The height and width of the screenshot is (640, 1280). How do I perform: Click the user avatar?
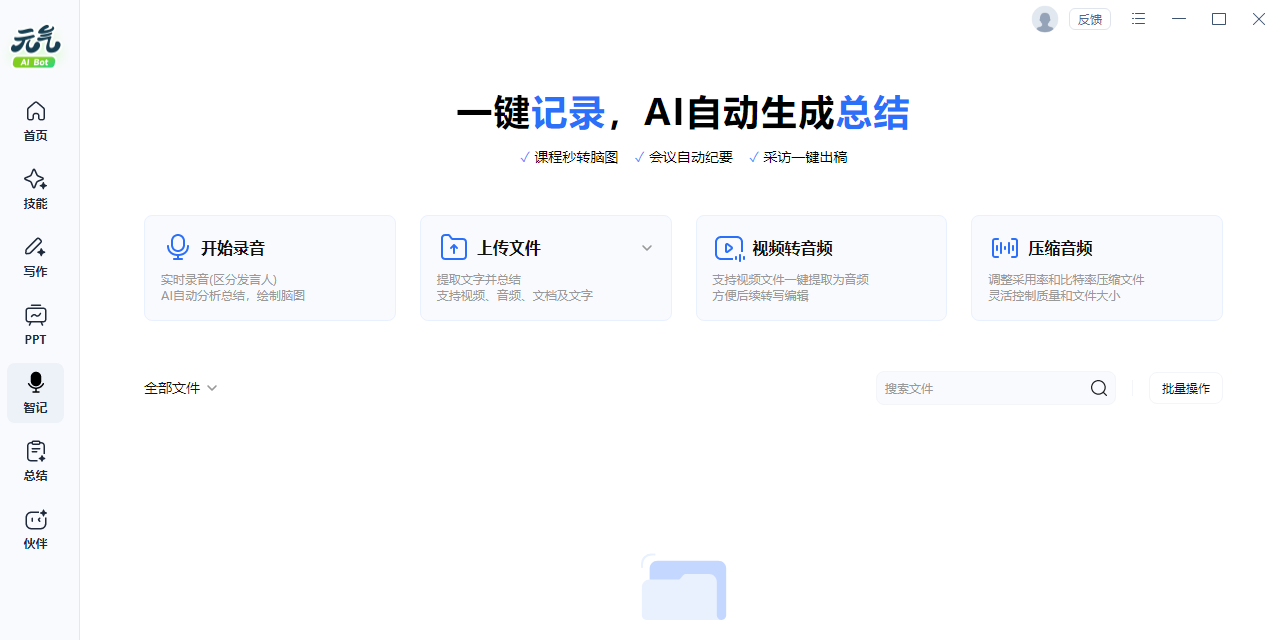click(1044, 19)
